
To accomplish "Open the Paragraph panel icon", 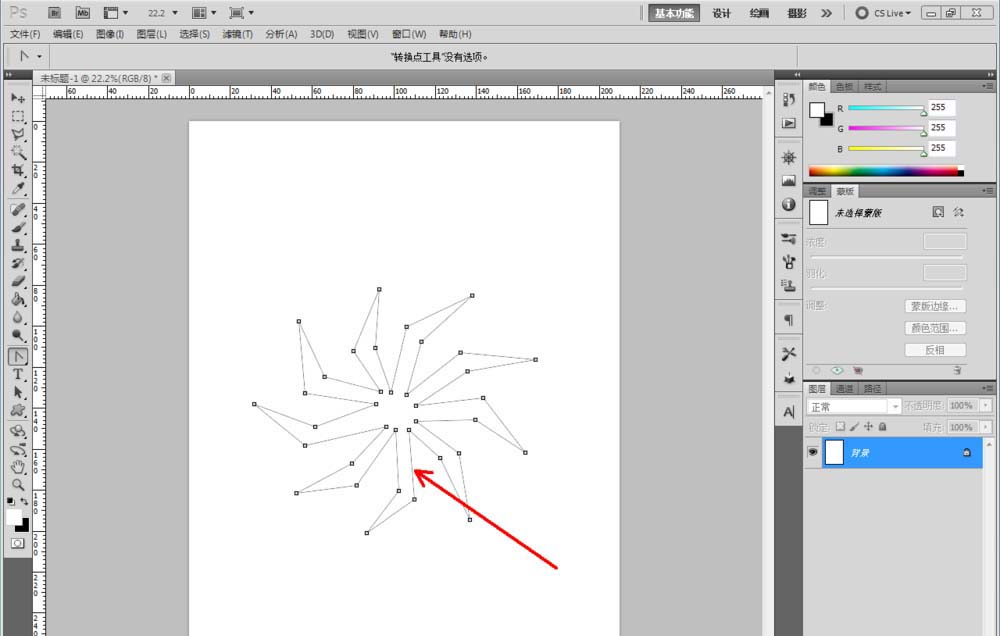I will 789,320.
